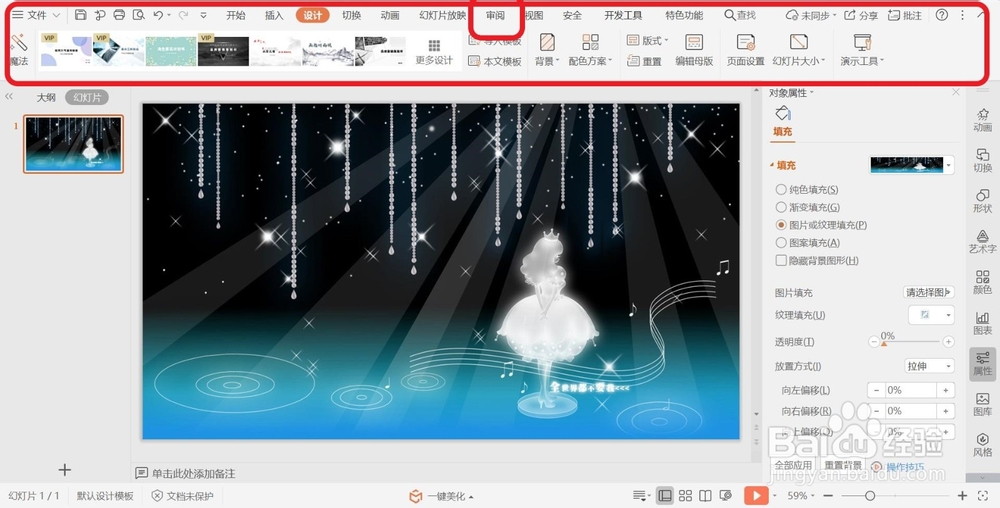Click the Save icon in quick access toolbar
Viewport: 1000px width, 508px height.
tap(80, 15)
